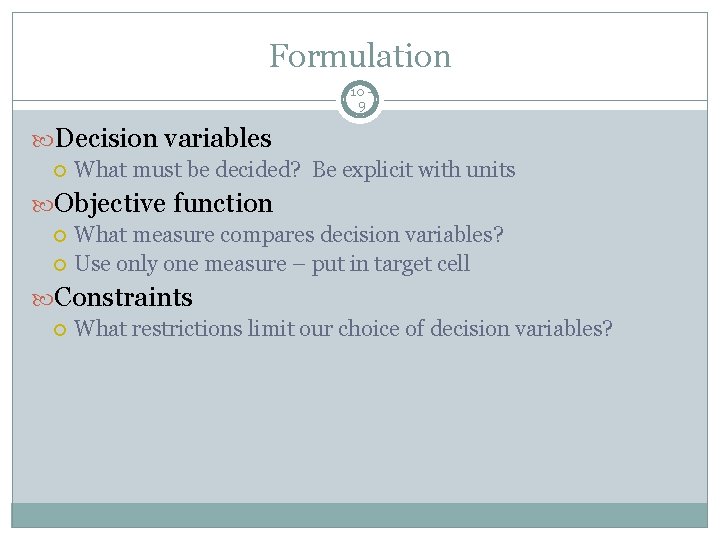Select the circle bullet before 'What must be decided?'
Image resolution: width=720 pixels, height=540 pixels.
coord(61,171)
